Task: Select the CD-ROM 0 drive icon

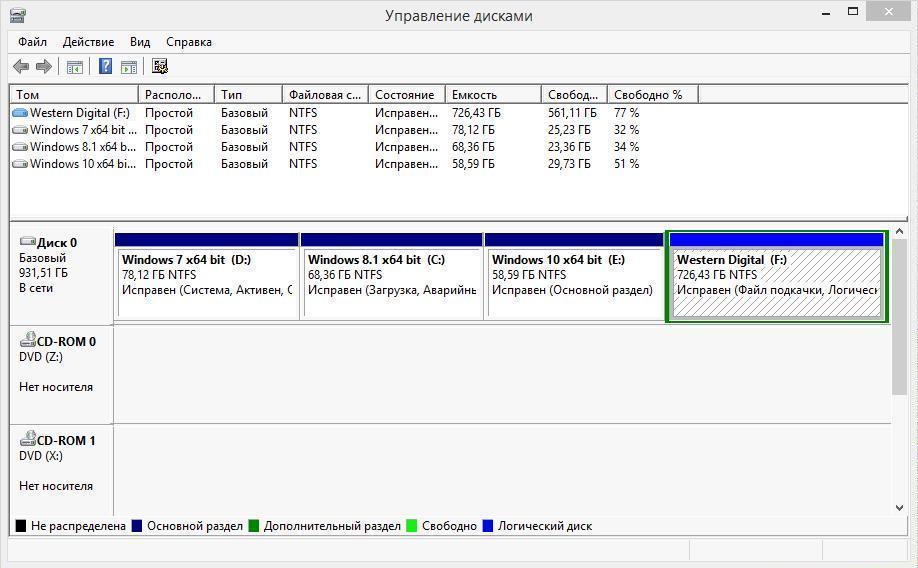Action: pos(28,340)
